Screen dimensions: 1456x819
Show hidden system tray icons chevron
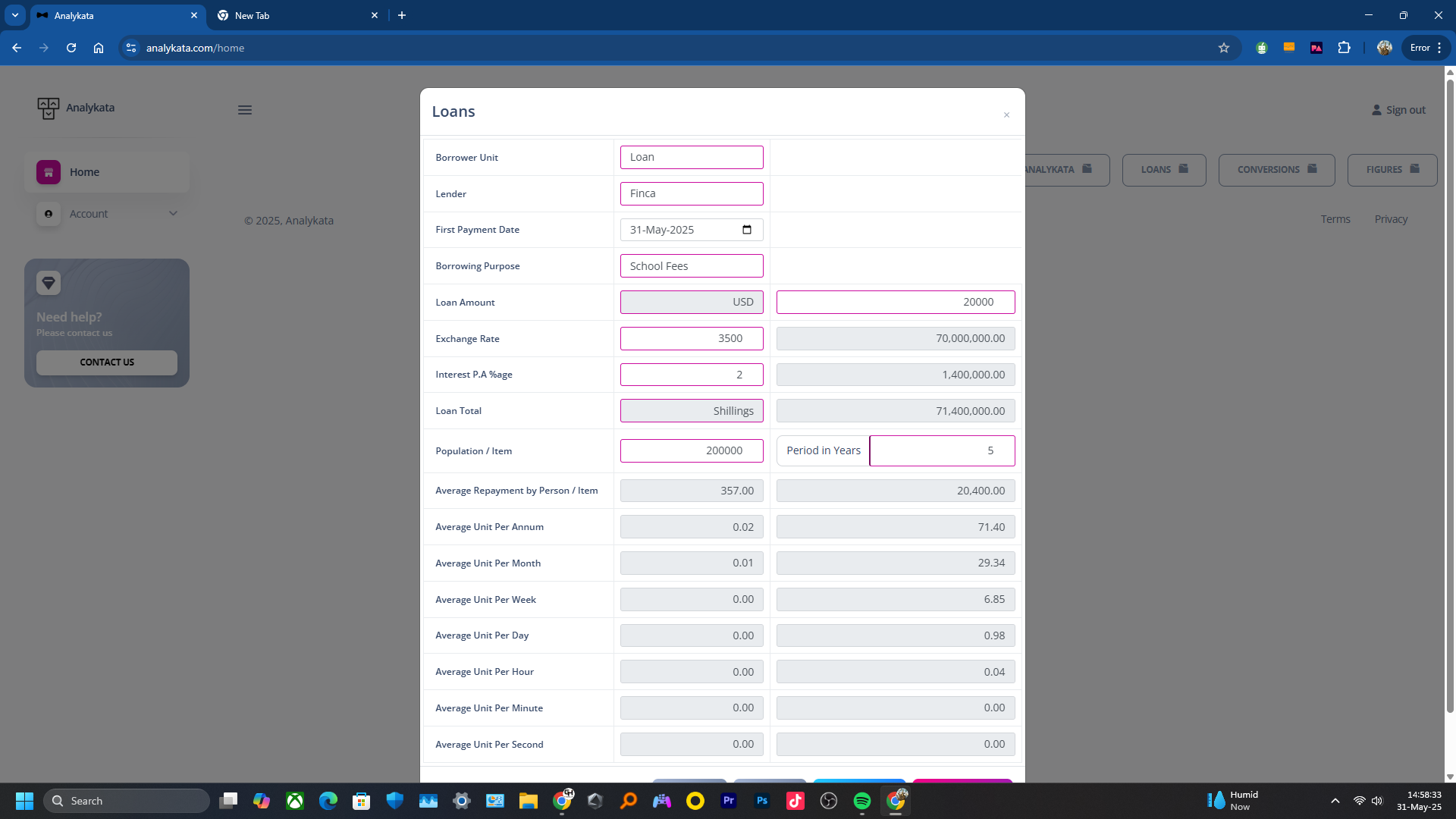coord(1335,801)
